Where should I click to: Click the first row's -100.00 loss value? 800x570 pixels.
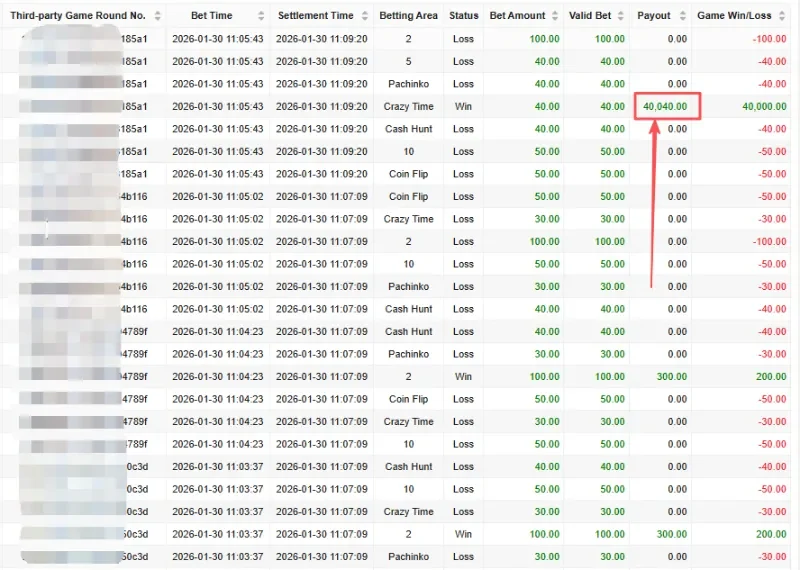pyautogui.click(x=769, y=39)
